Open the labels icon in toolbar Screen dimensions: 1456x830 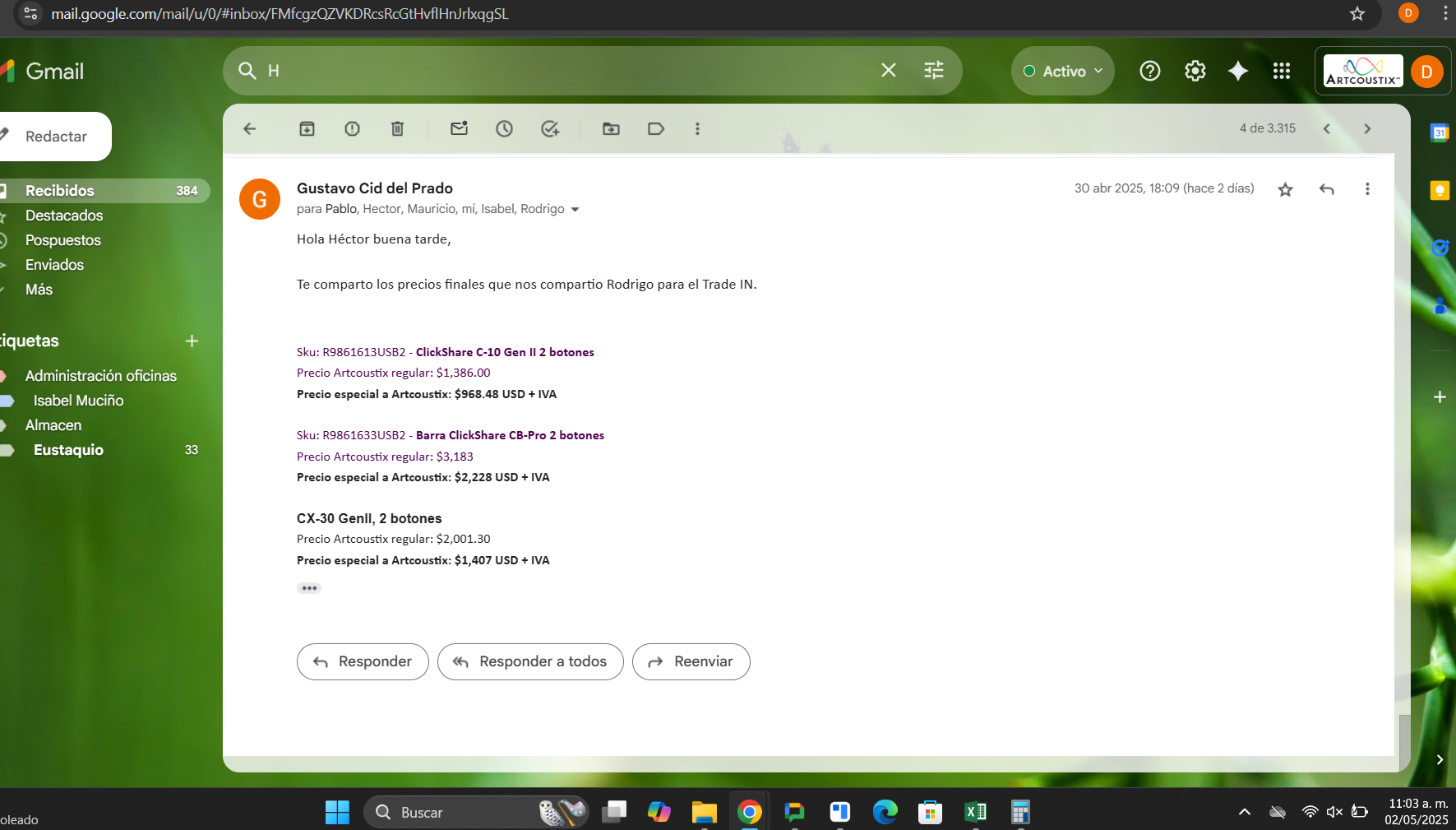[x=656, y=128]
